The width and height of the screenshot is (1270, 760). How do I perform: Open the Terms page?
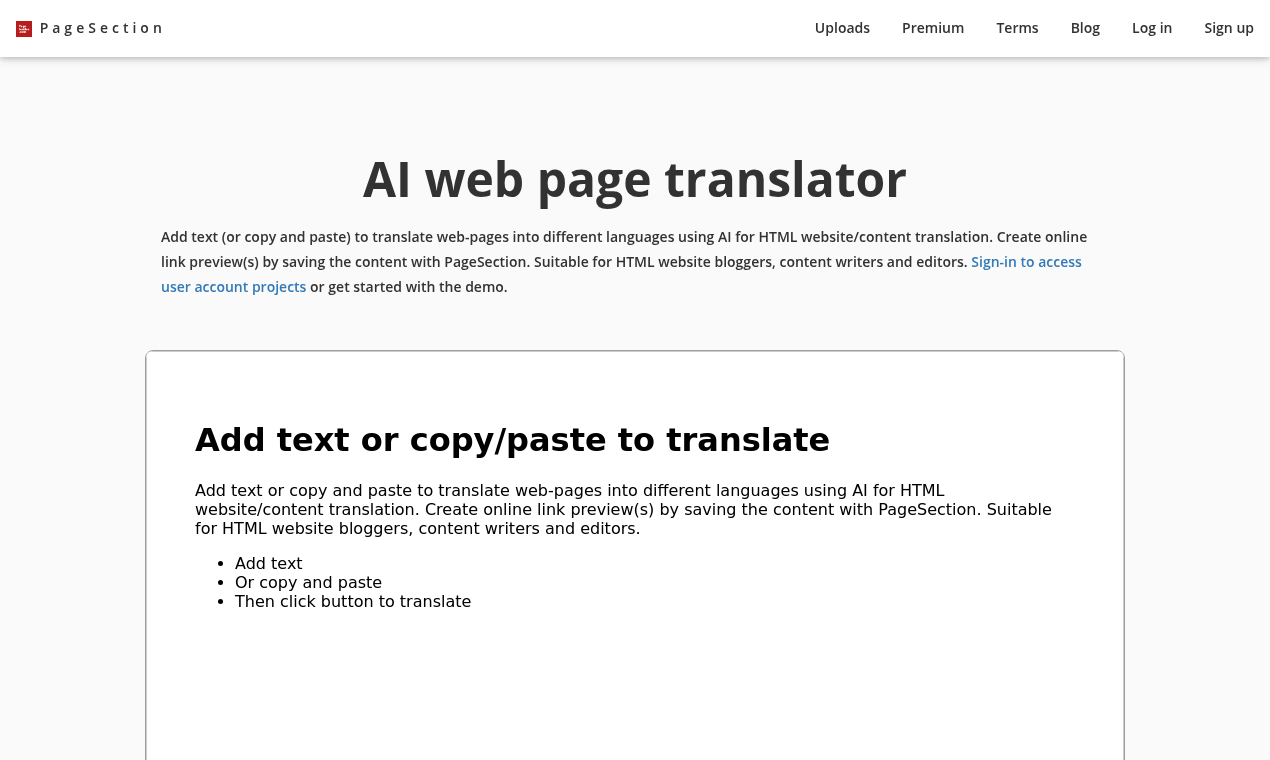[x=1017, y=28]
